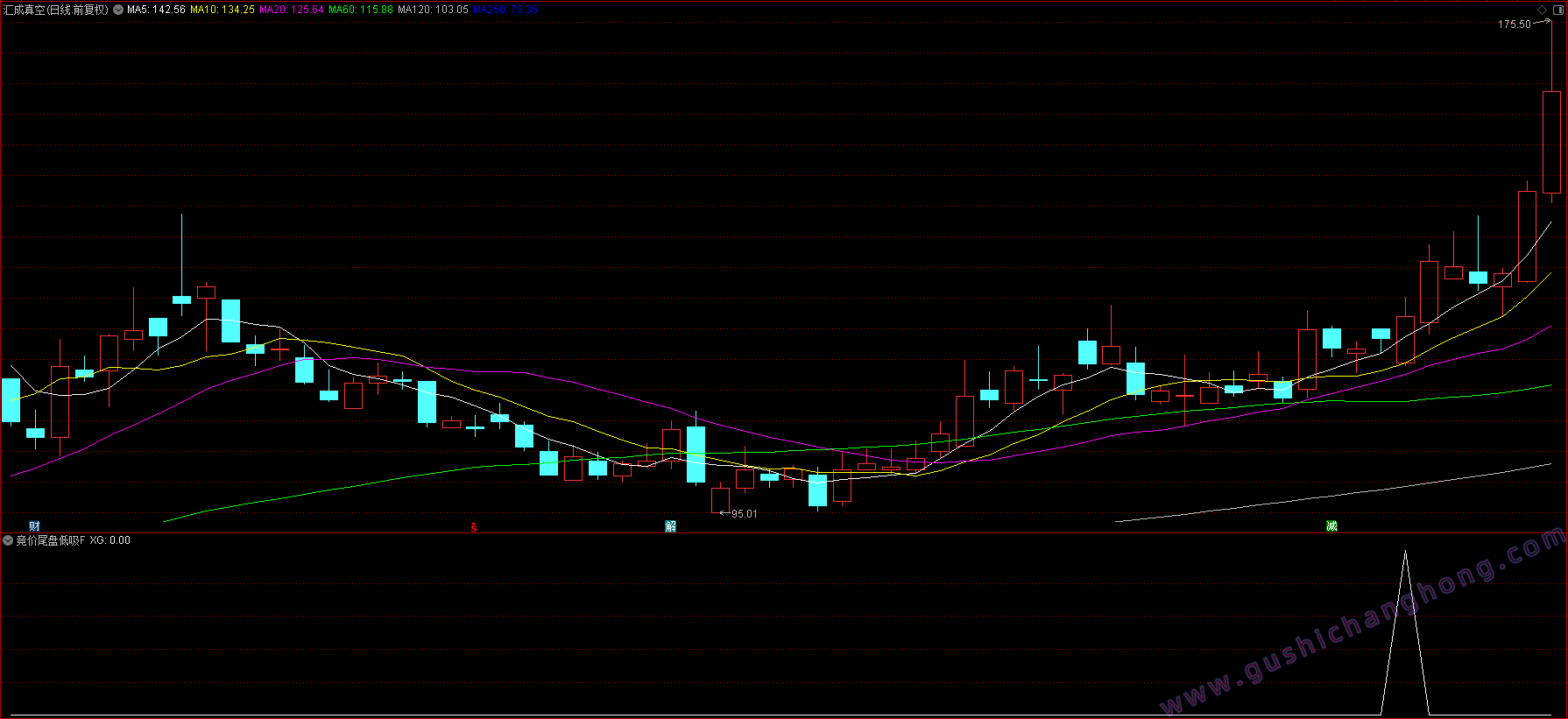This screenshot has width=1568, height=719.
Task: Open the green 减 reduction marker
Action: [1331, 525]
